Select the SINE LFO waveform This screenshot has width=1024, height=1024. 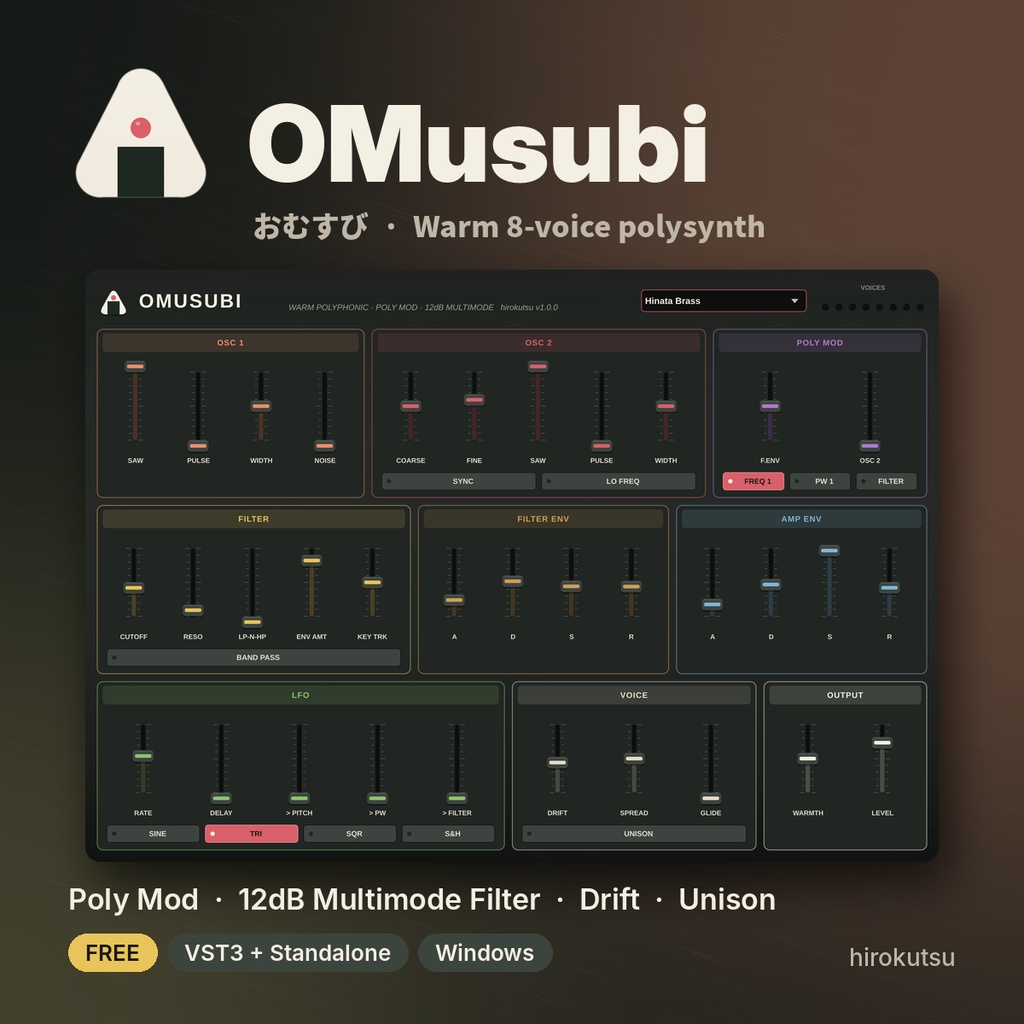click(x=153, y=834)
